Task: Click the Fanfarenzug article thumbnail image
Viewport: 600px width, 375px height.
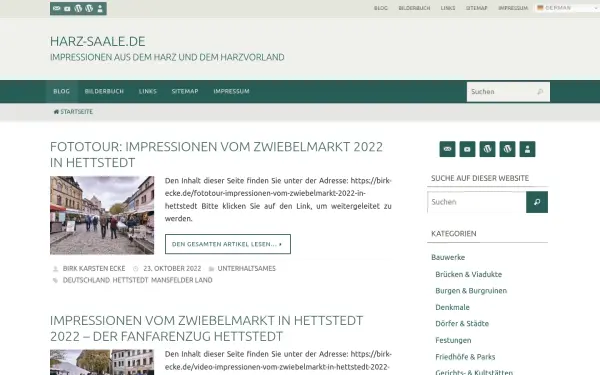Action: click(x=102, y=362)
